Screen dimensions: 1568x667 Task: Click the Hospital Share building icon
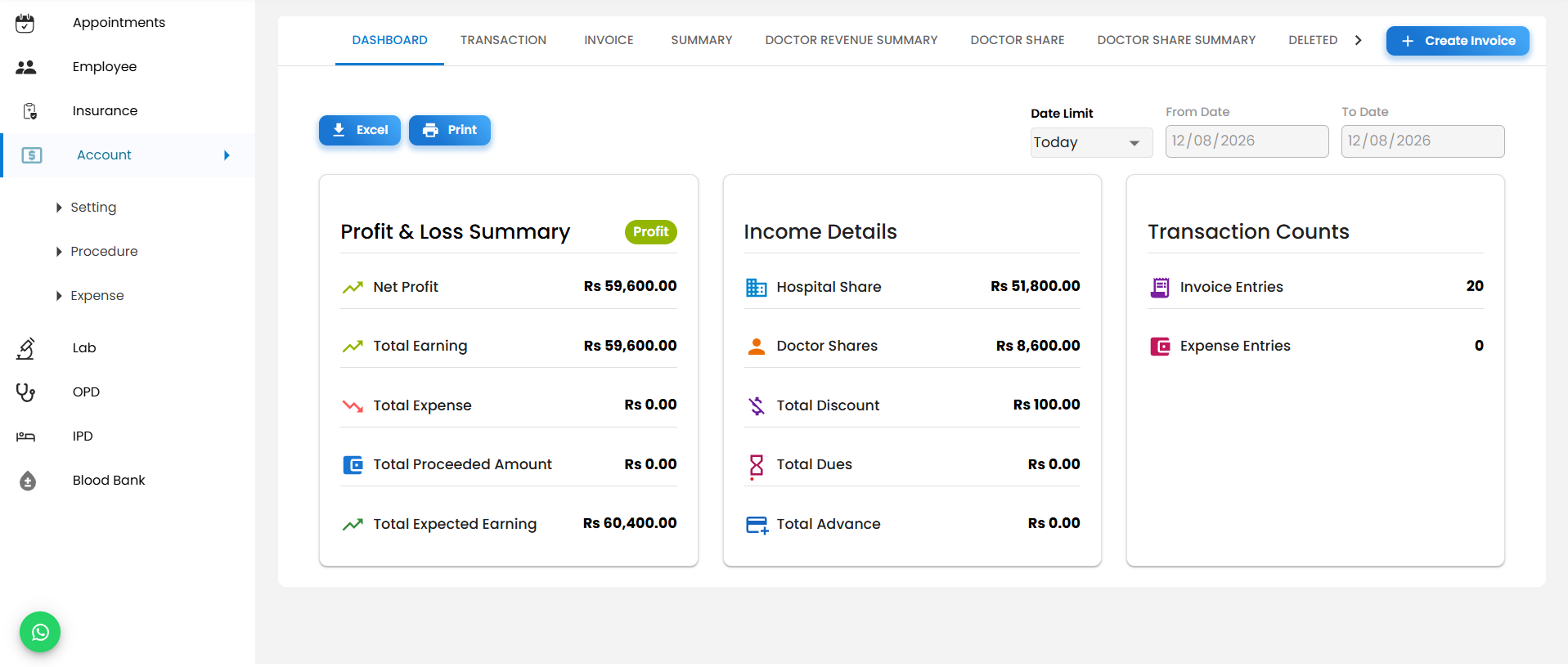(757, 287)
